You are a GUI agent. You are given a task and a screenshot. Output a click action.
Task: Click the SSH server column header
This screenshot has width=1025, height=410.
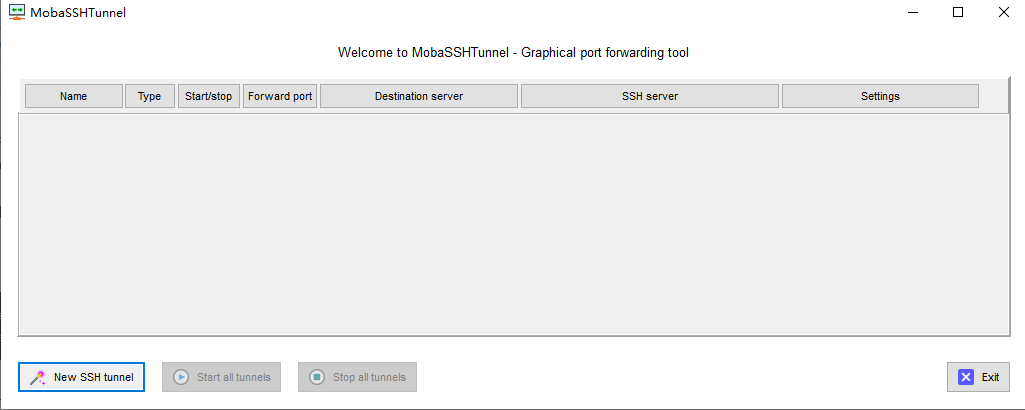coord(650,96)
